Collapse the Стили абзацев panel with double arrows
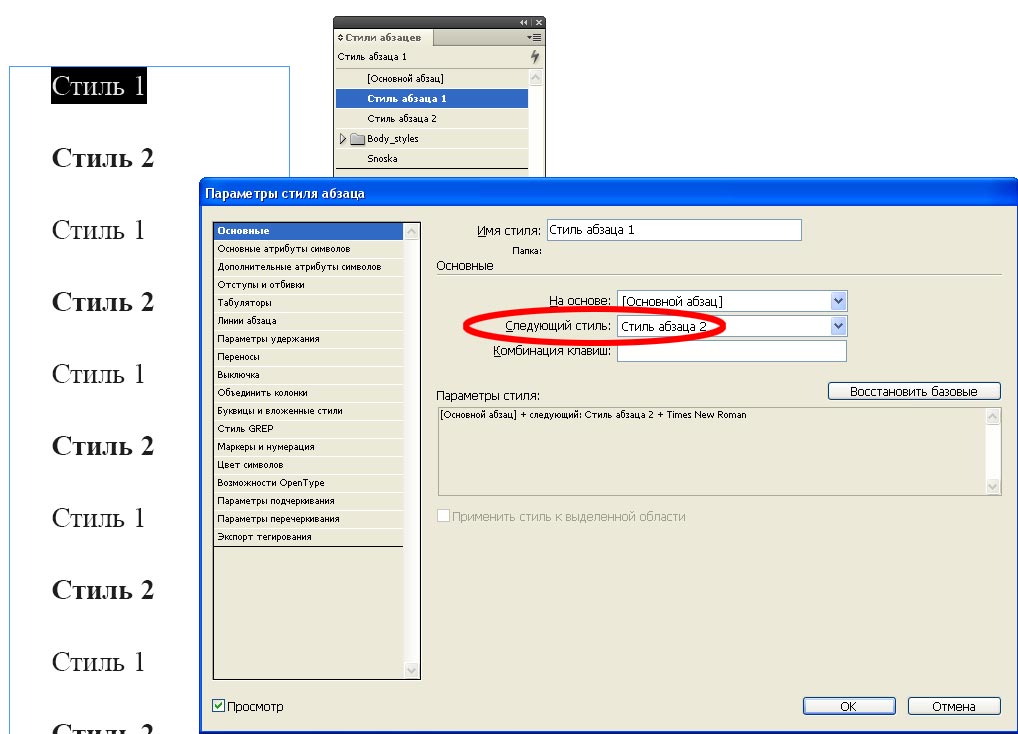Image resolution: width=1018 pixels, height=734 pixels. coord(523,22)
